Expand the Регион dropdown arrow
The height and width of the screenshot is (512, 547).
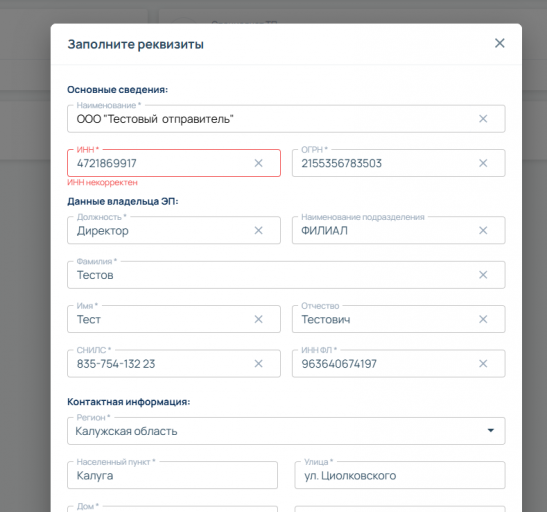click(x=490, y=430)
